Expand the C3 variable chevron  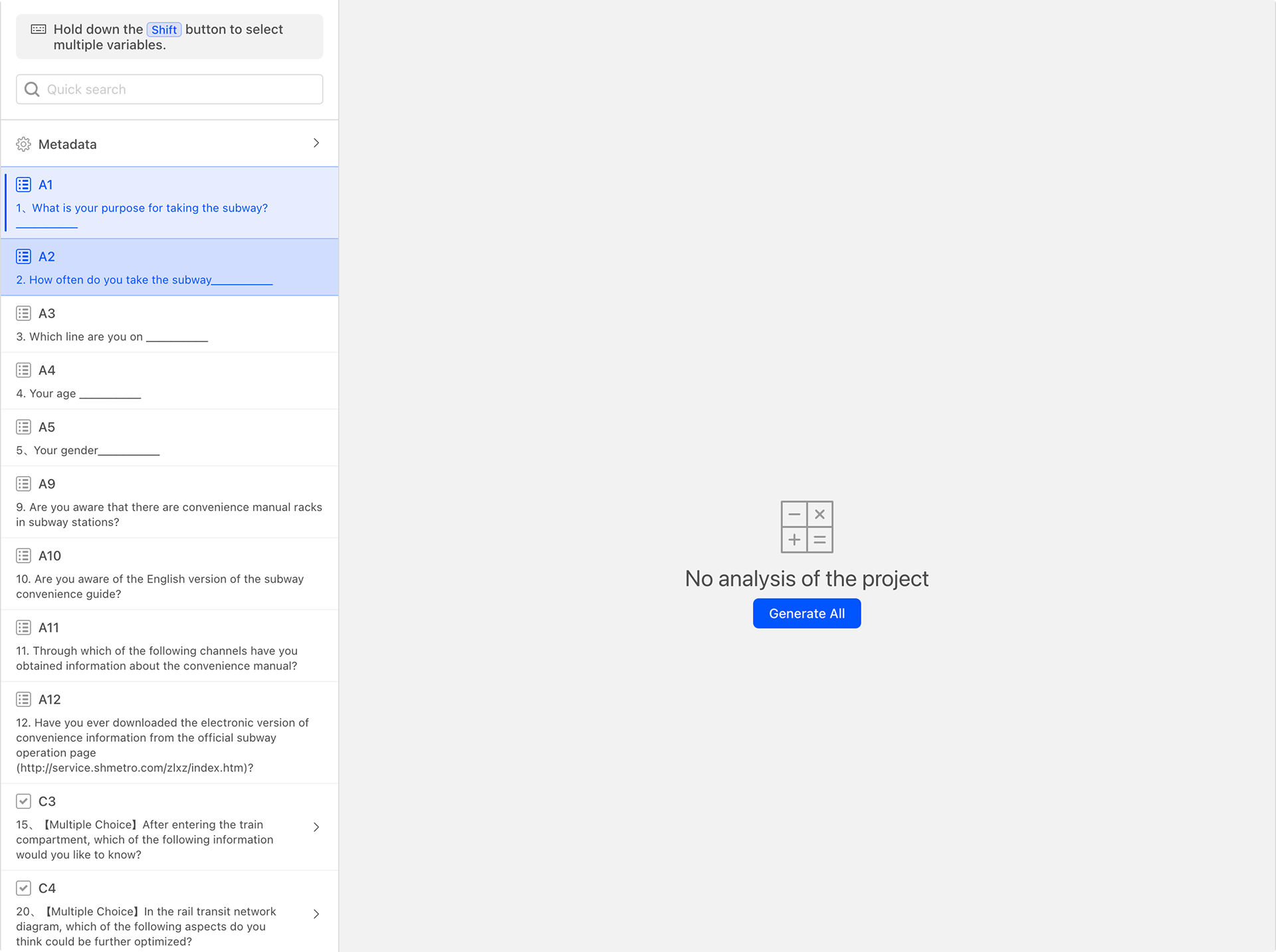(x=316, y=827)
